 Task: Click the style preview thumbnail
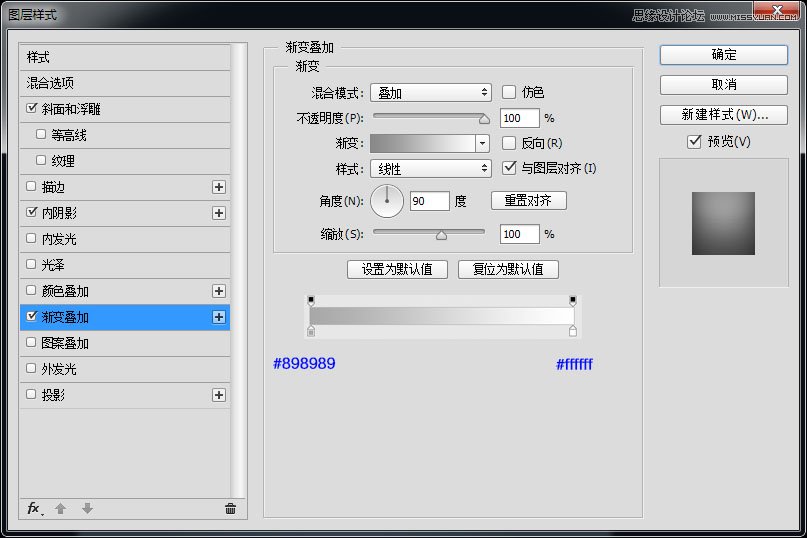(723, 223)
